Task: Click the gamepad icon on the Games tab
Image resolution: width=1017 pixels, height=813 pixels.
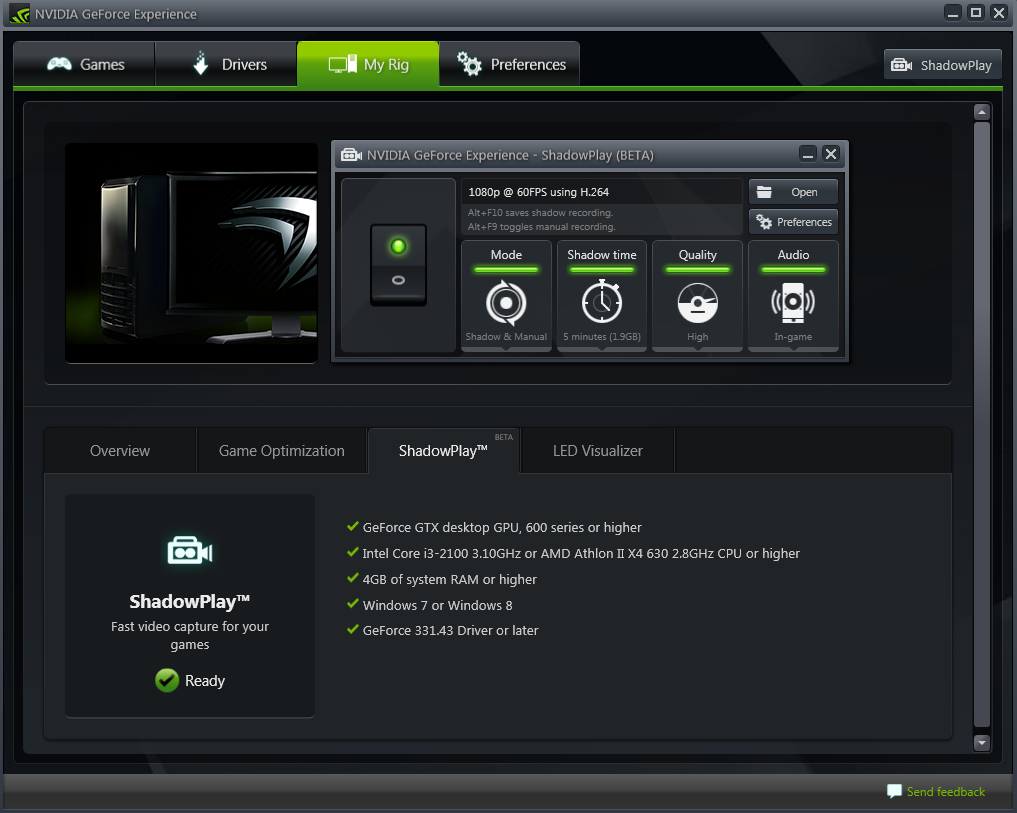Action: 59,64
